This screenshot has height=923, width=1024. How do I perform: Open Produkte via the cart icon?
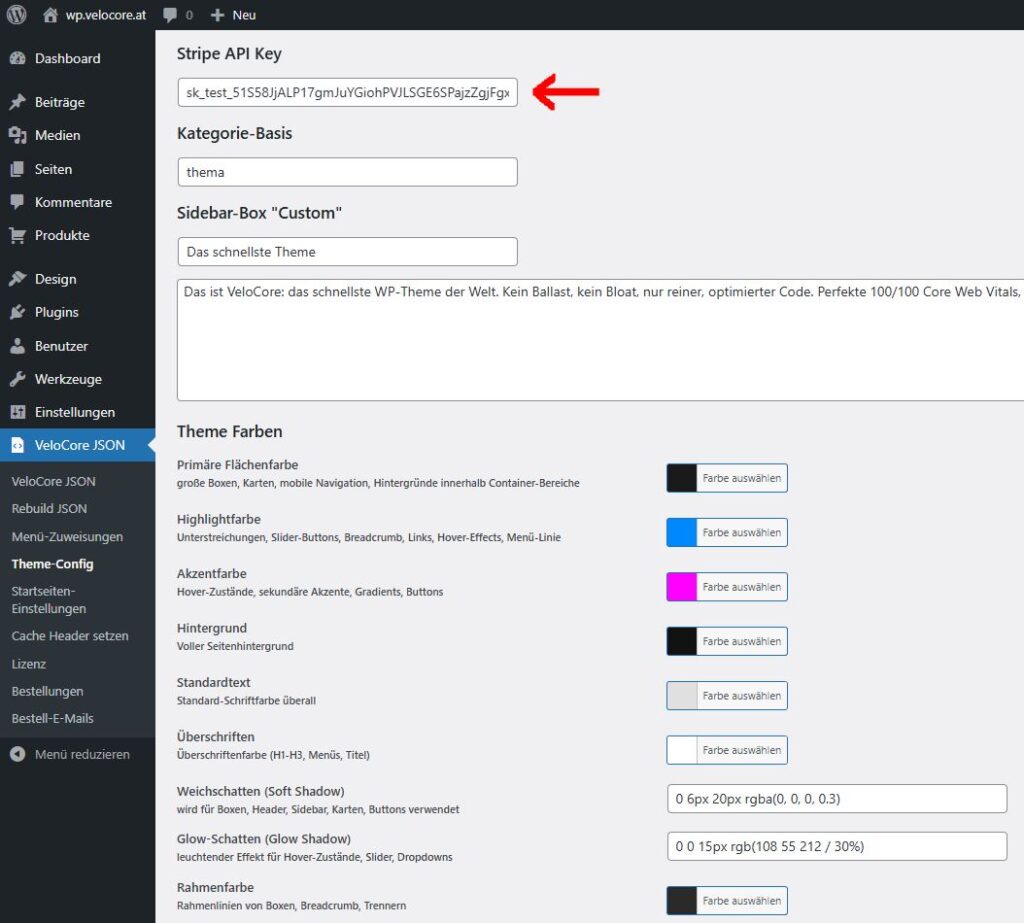(x=20, y=235)
